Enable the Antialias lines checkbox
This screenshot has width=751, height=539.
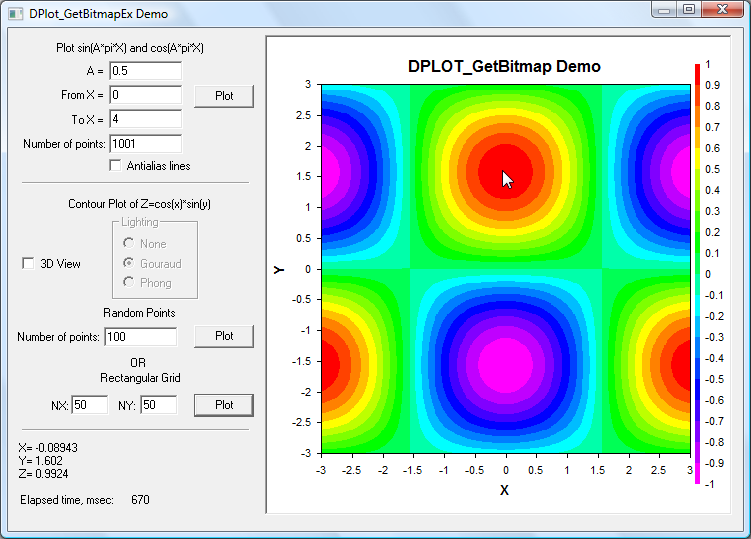115,165
